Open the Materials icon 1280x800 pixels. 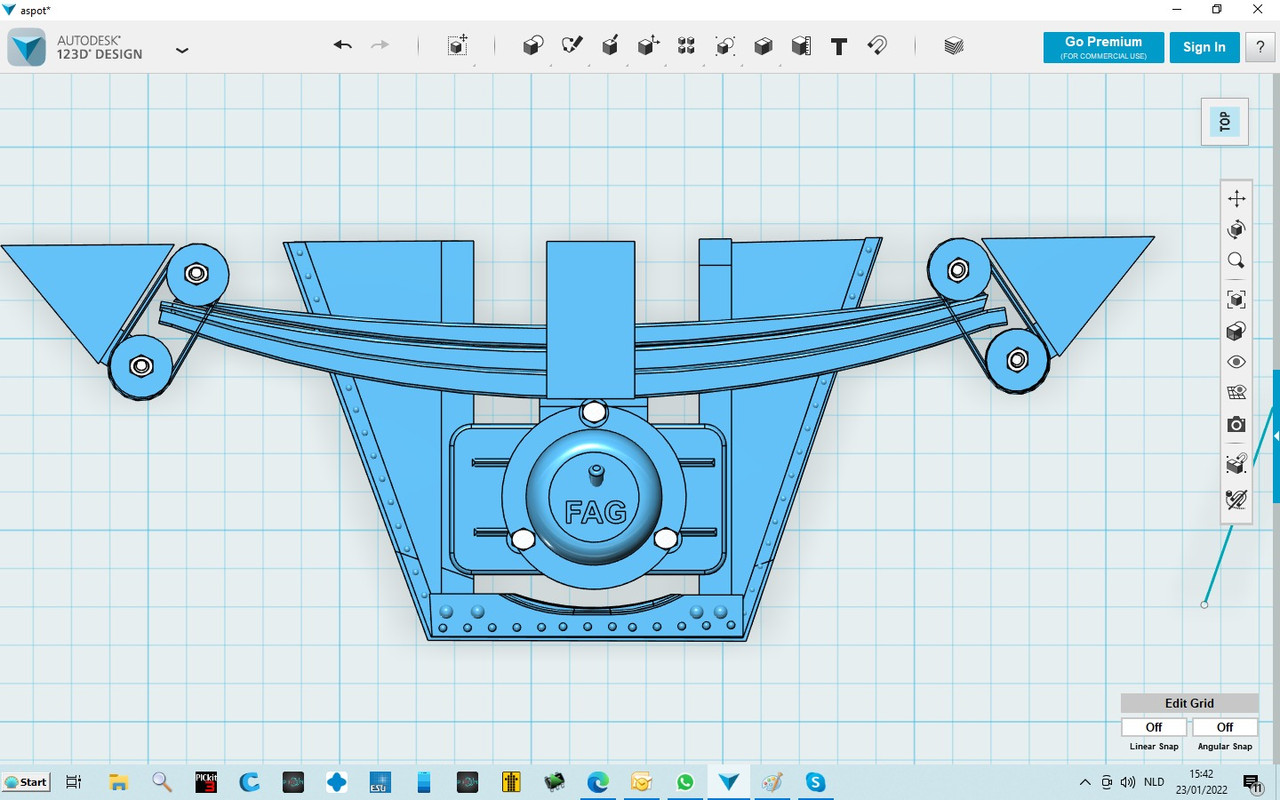tap(953, 46)
